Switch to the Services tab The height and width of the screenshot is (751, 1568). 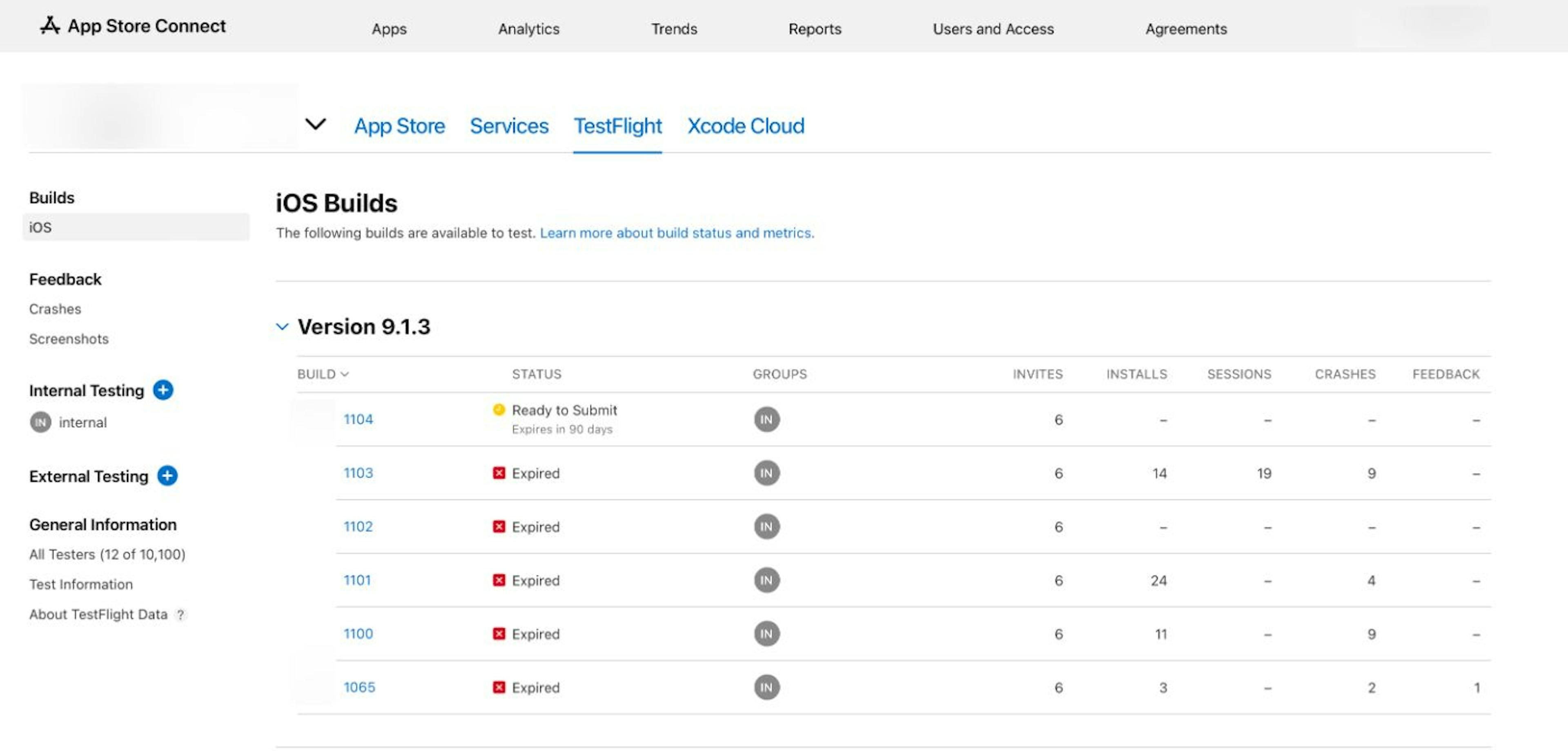[509, 125]
